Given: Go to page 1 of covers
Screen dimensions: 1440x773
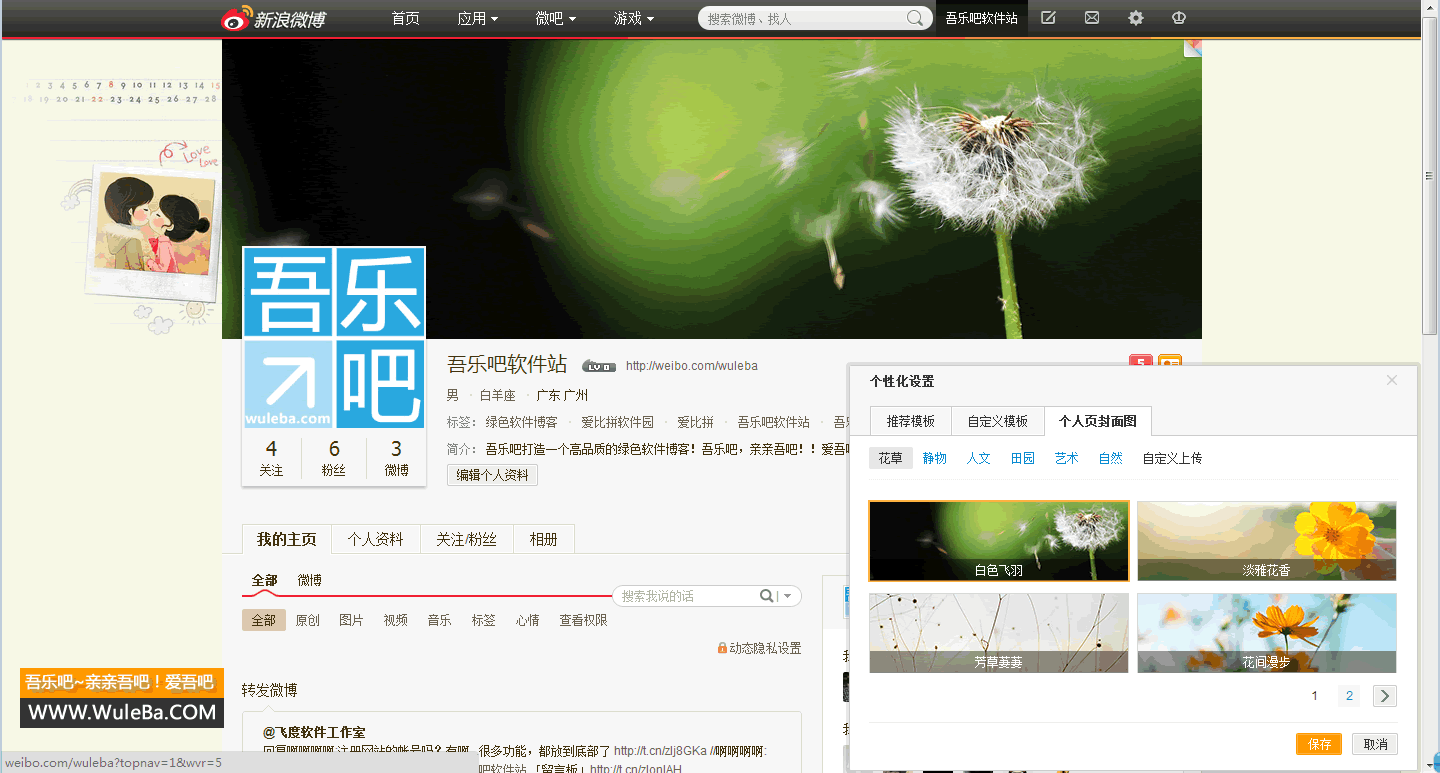Looking at the screenshot, I should pos(1314,696).
